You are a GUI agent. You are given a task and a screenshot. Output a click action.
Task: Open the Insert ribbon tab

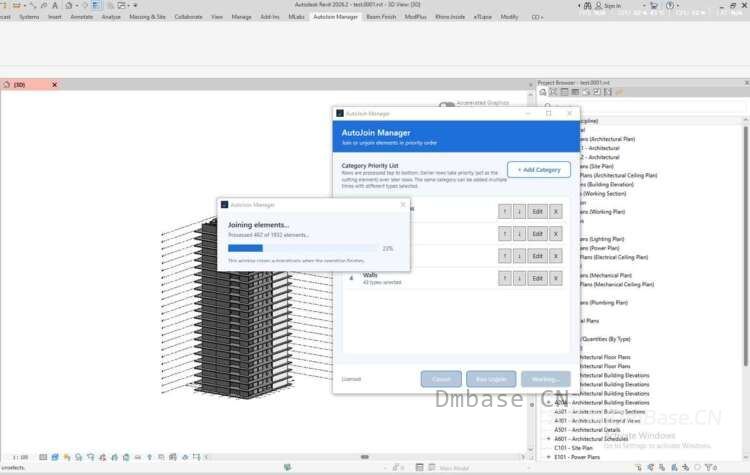[55, 17]
